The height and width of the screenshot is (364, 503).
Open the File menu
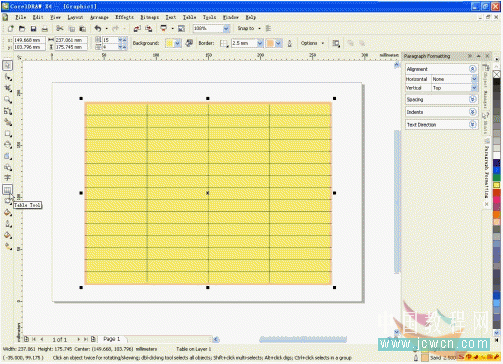[x=21, y=17]
